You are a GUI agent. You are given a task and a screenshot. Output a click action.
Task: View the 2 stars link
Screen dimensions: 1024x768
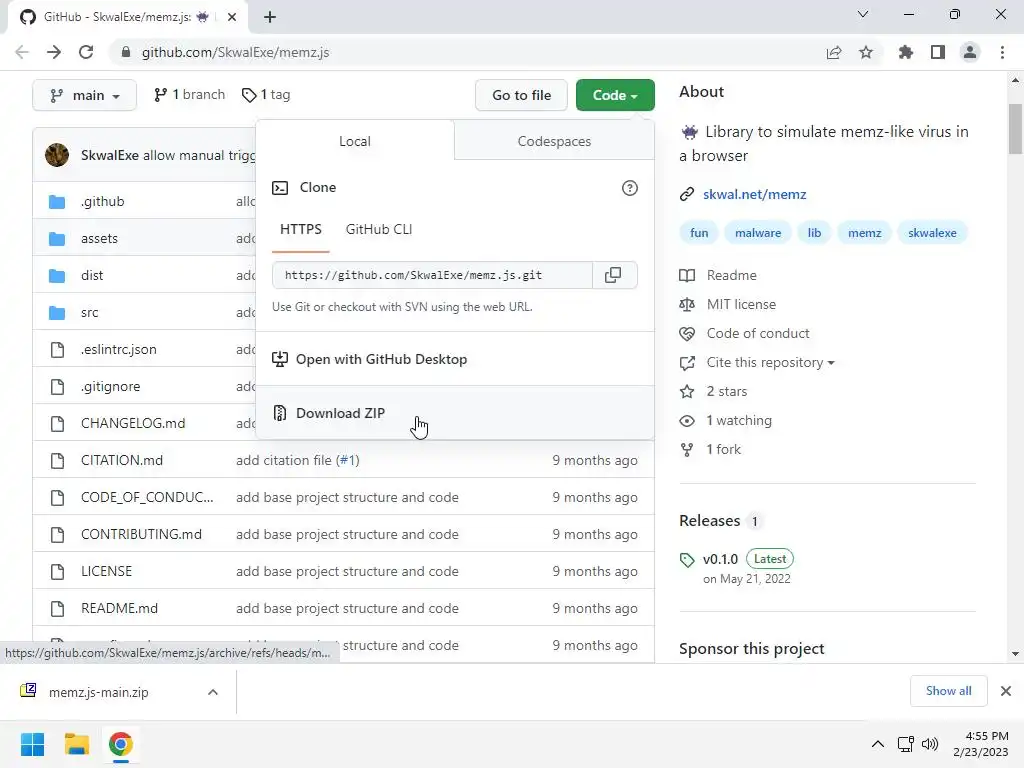(726, 392)
